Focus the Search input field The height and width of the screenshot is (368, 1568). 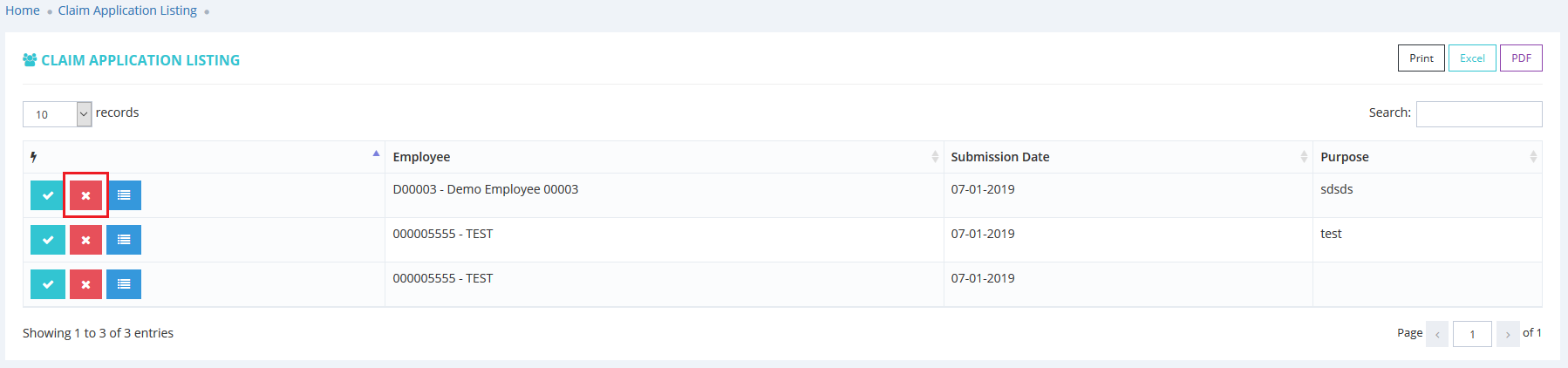1478,114
